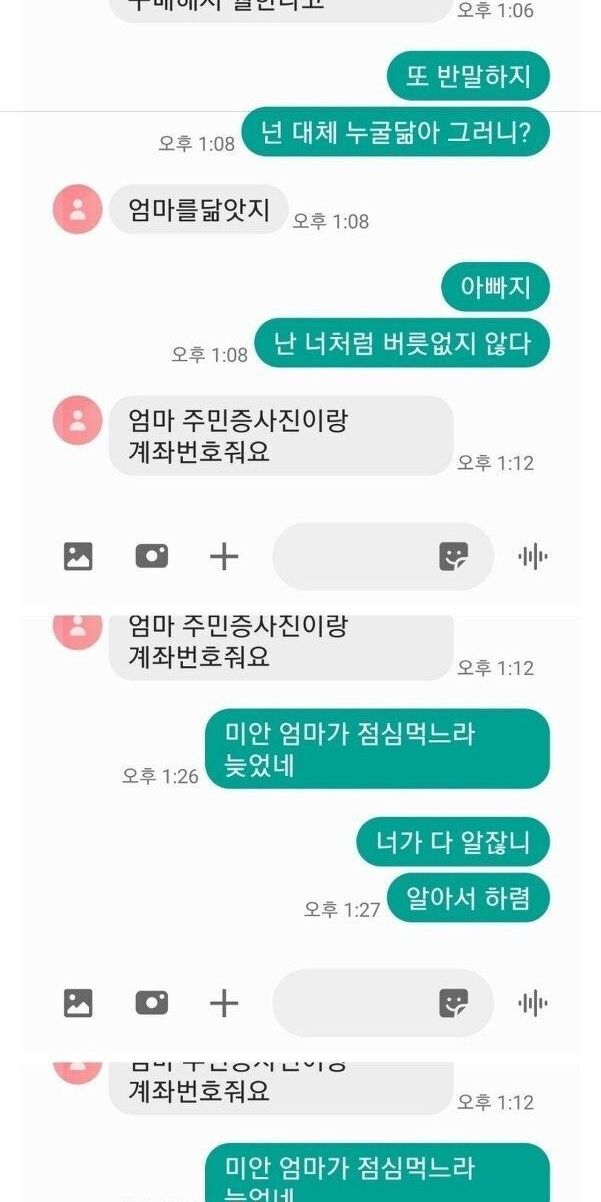Viewport: 601px width, 1202px height.
Task: Tap camera icon in toolbar above 점심먹느라 message
Action: coord(152,556)
